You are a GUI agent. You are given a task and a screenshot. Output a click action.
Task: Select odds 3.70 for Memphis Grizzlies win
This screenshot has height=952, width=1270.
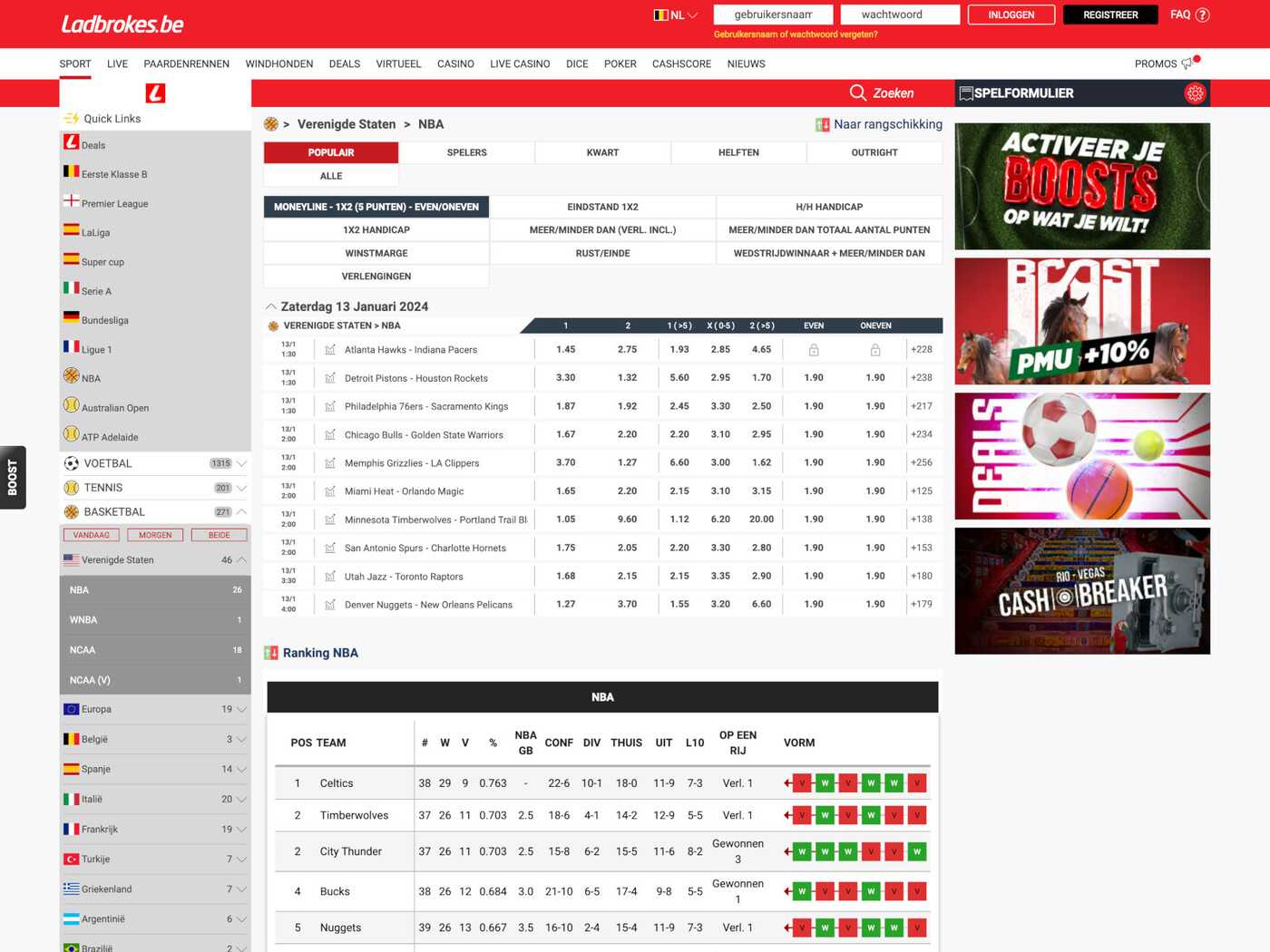tap(566, 462)
